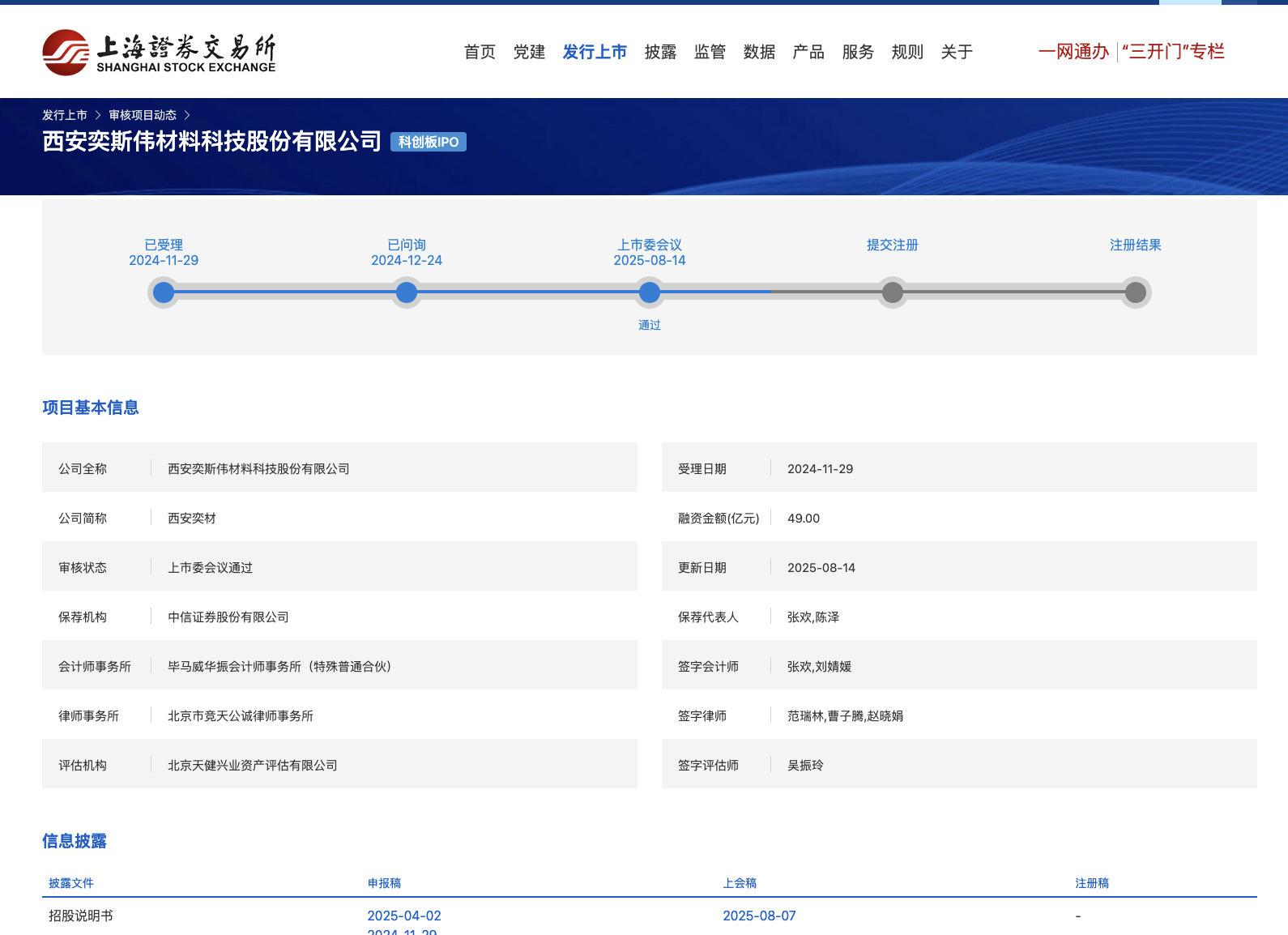Open the 数据 navigation menu

click(x=759, y=52)
